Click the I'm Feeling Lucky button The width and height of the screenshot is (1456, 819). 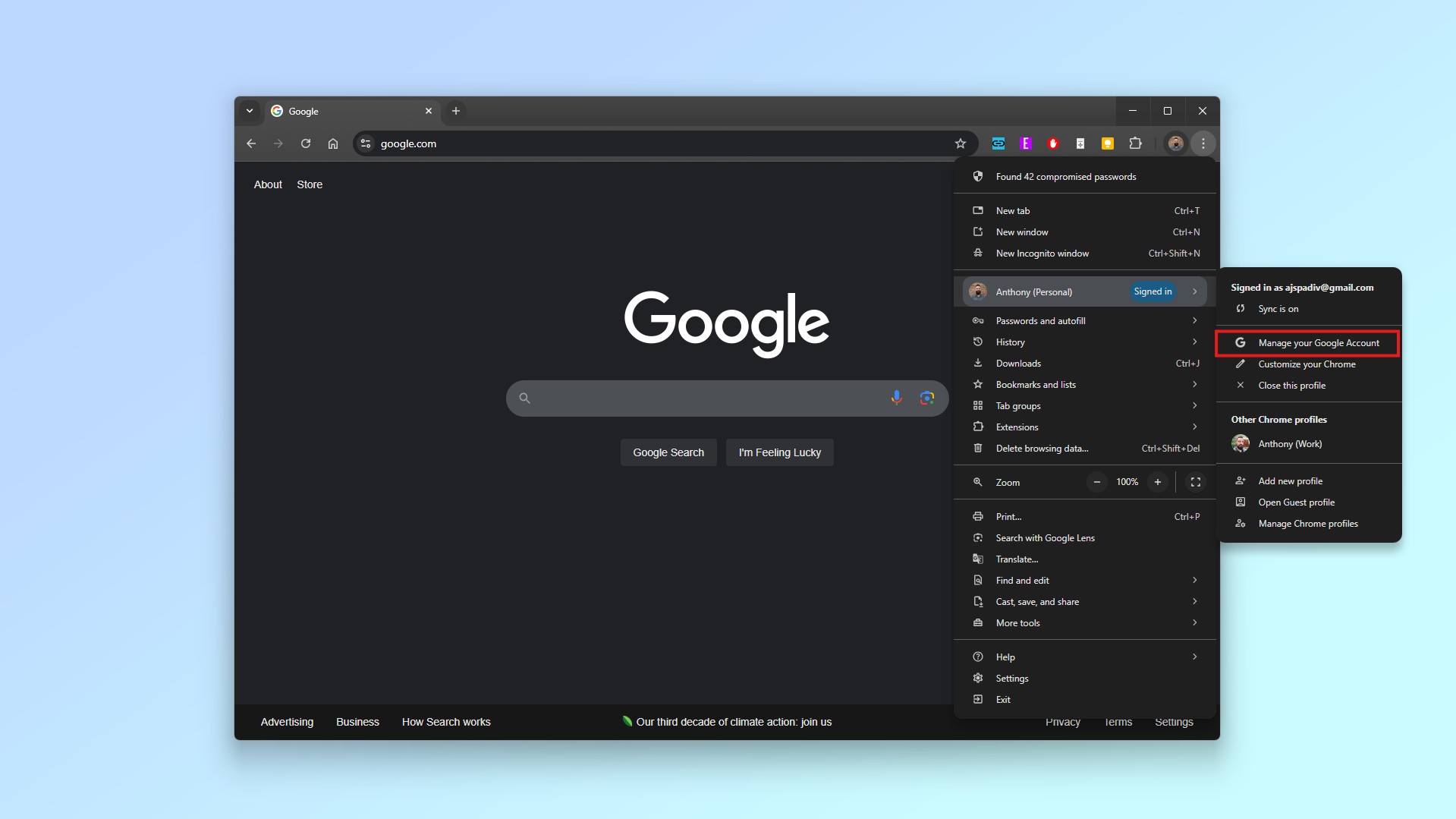click(779, 452)
